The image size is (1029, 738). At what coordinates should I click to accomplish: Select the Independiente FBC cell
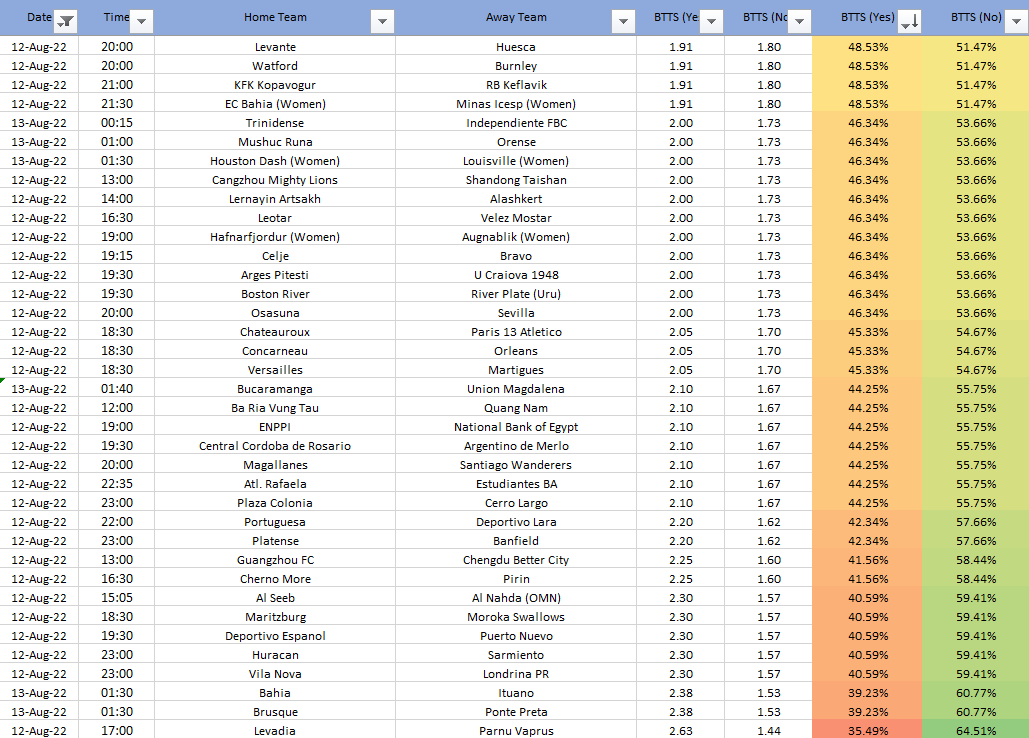coord(516,123)
